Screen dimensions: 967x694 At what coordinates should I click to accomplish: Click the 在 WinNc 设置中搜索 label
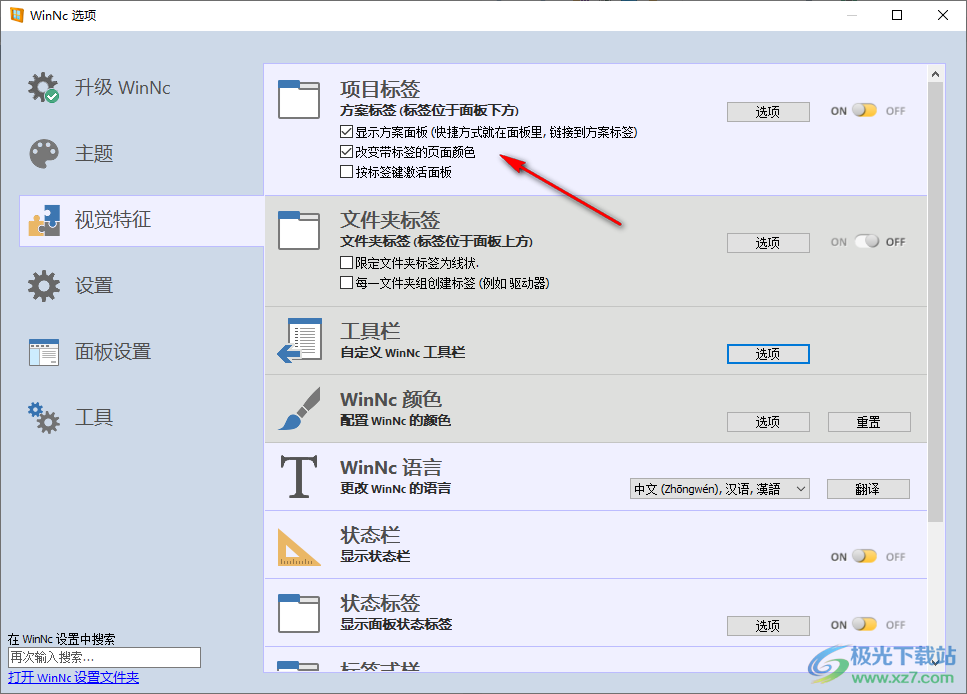pyautogui.click(x=62, y=639)
